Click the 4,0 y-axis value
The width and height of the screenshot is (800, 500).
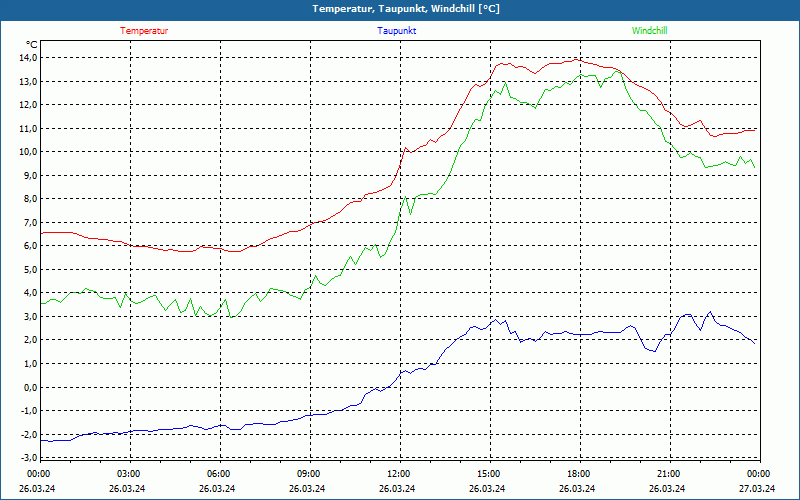[31, 293]
